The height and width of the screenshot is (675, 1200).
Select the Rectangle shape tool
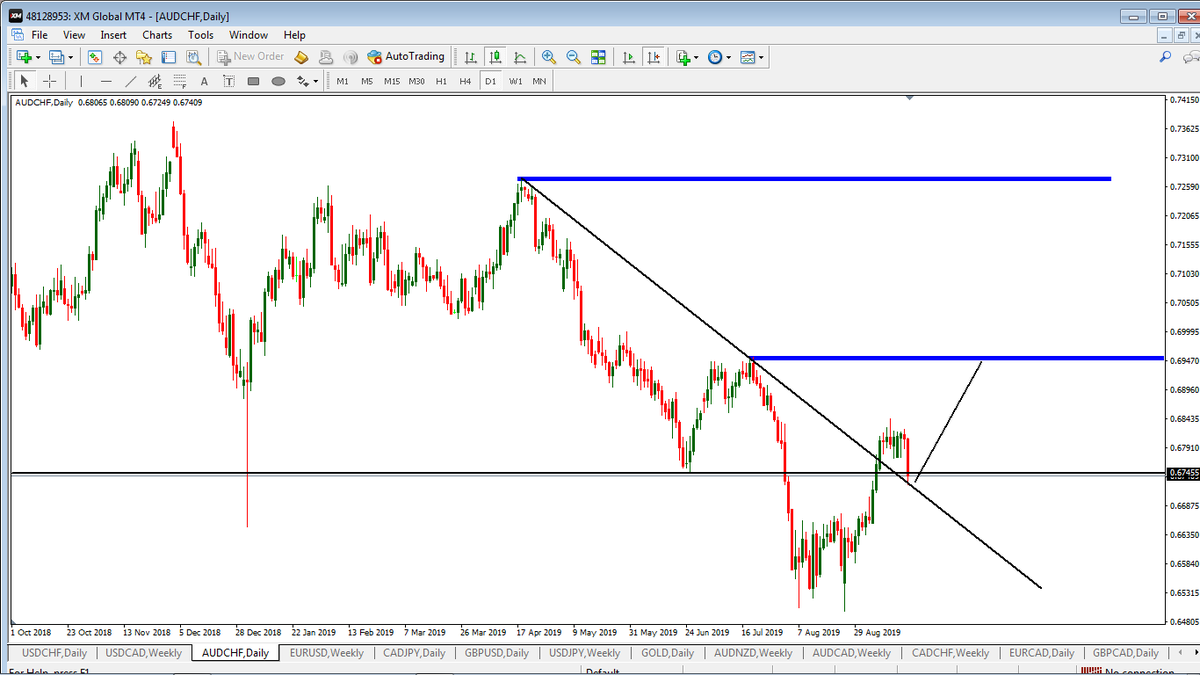pyautogui.click(x=253, y=81)
